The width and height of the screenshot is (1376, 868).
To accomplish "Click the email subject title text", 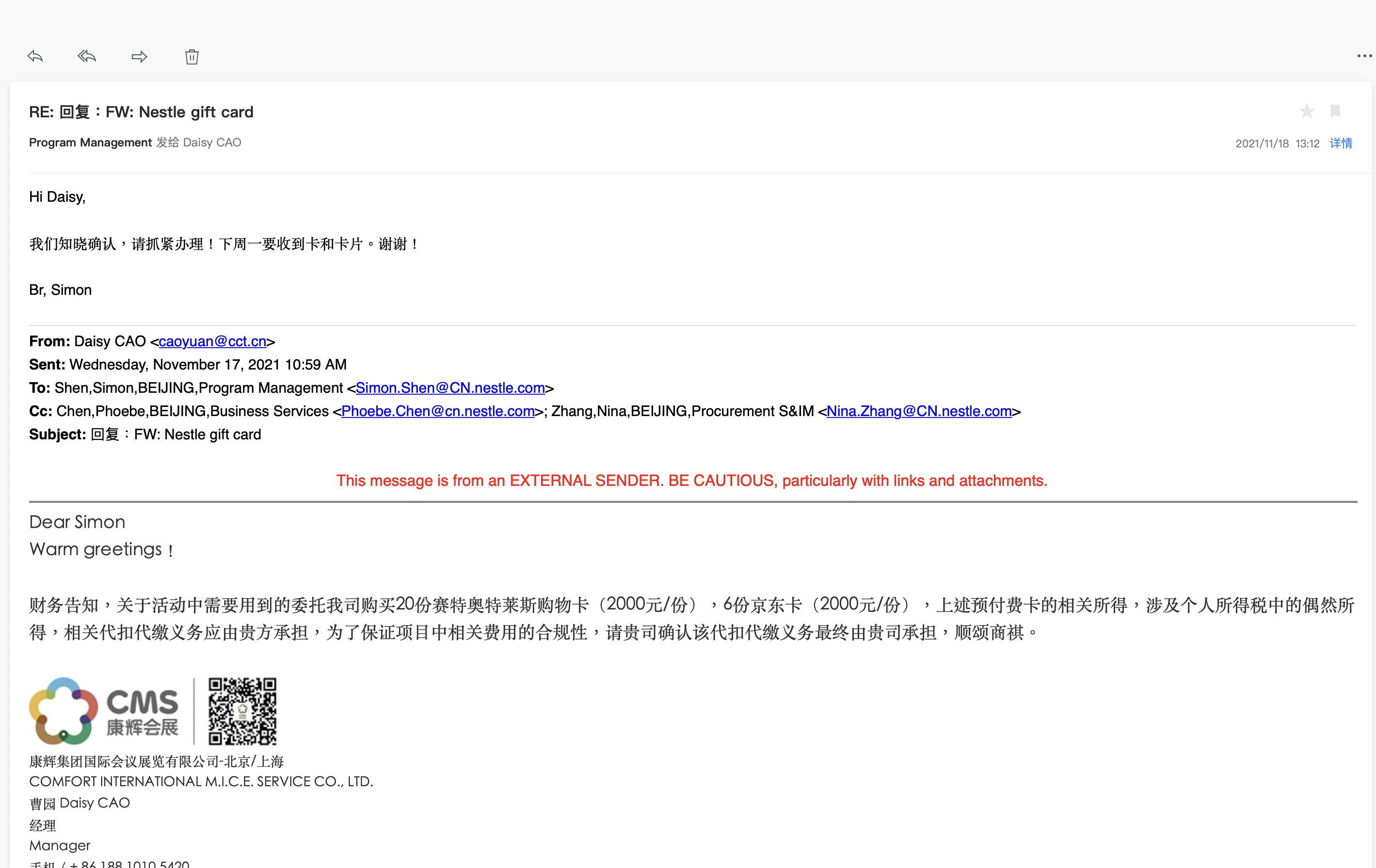I will [x=141, y=112].
